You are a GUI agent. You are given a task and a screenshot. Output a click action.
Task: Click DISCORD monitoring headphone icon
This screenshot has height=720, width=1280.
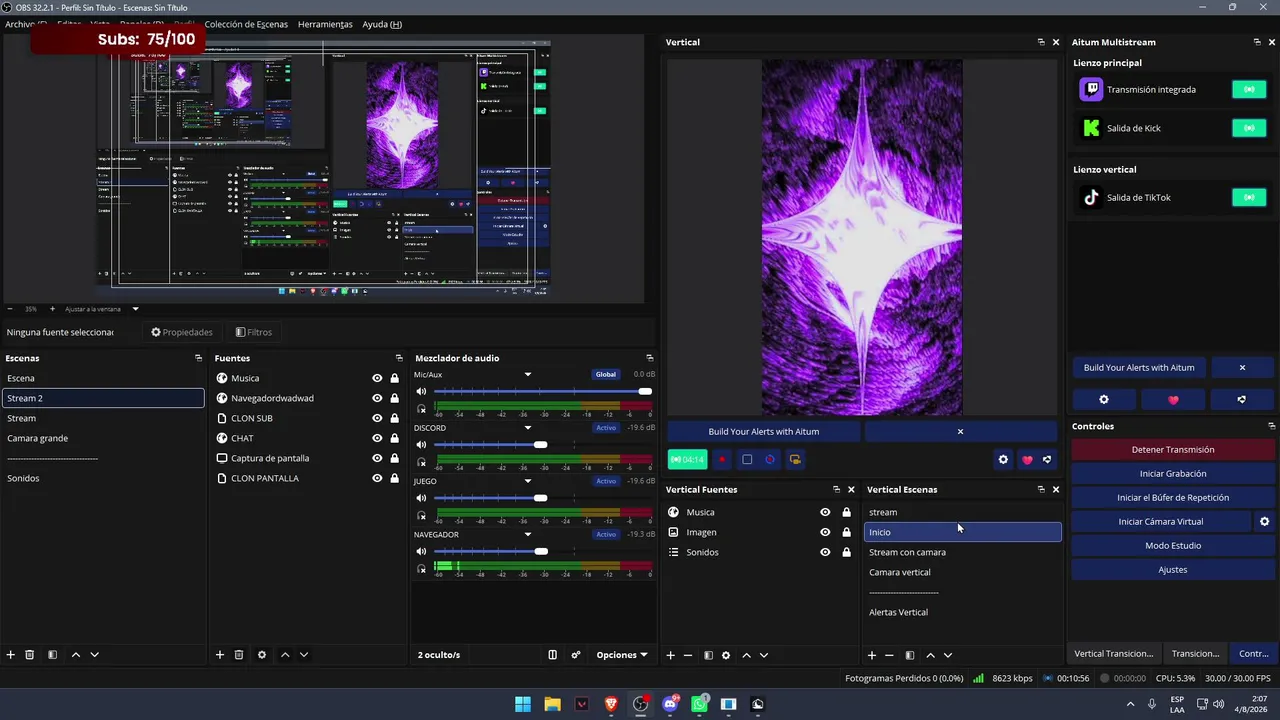tap(421, 462)
